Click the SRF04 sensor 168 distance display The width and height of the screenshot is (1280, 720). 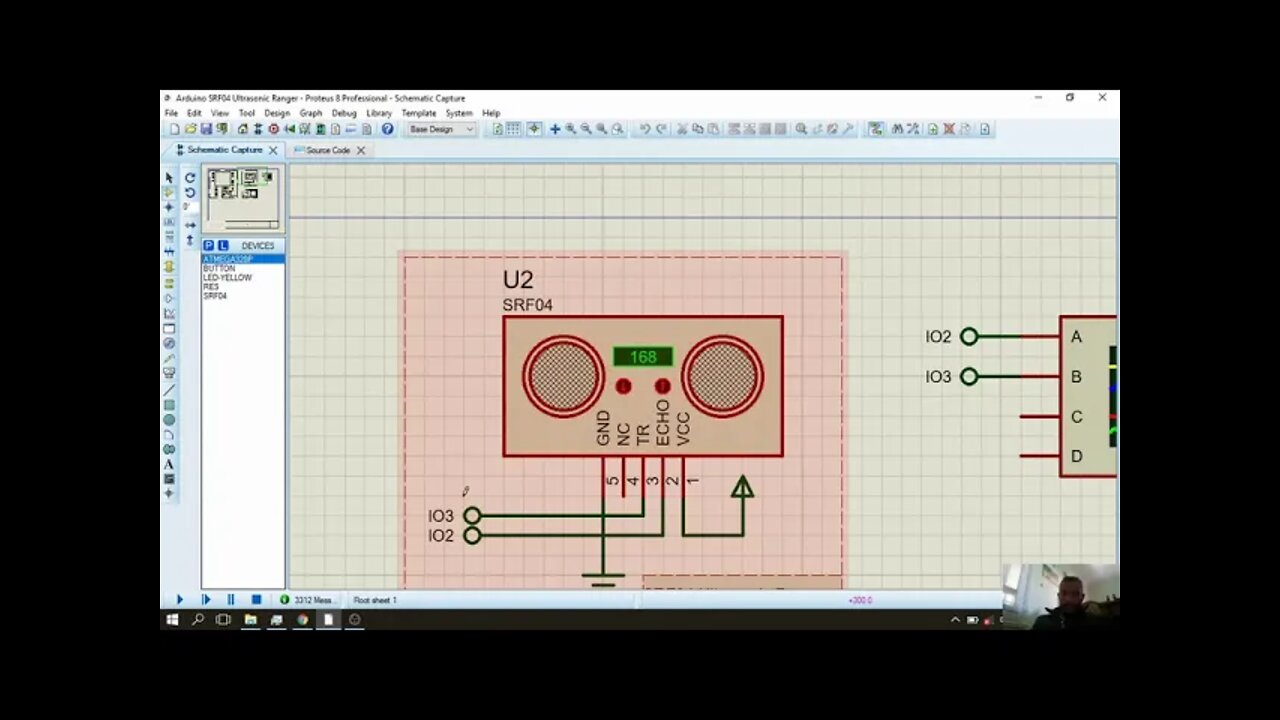pos(643,357)
